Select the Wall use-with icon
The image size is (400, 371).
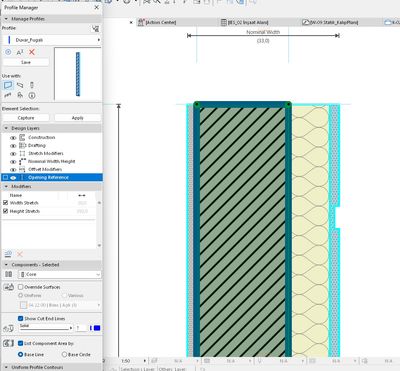[8, 85]
